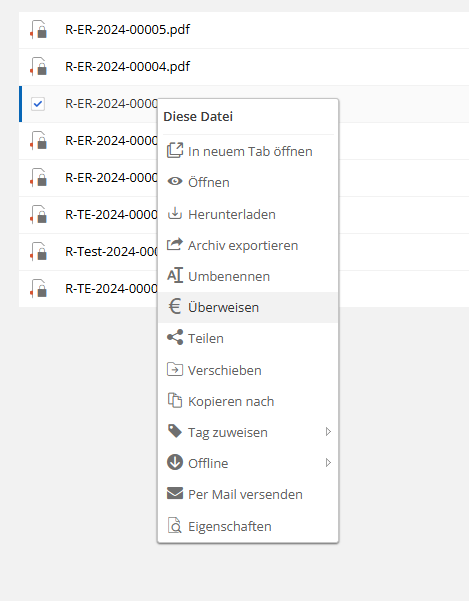This screenshot has height=601, width=469.
Task: Expand the Tag zuweisen submenu arrow
Action: coord(328,432)
